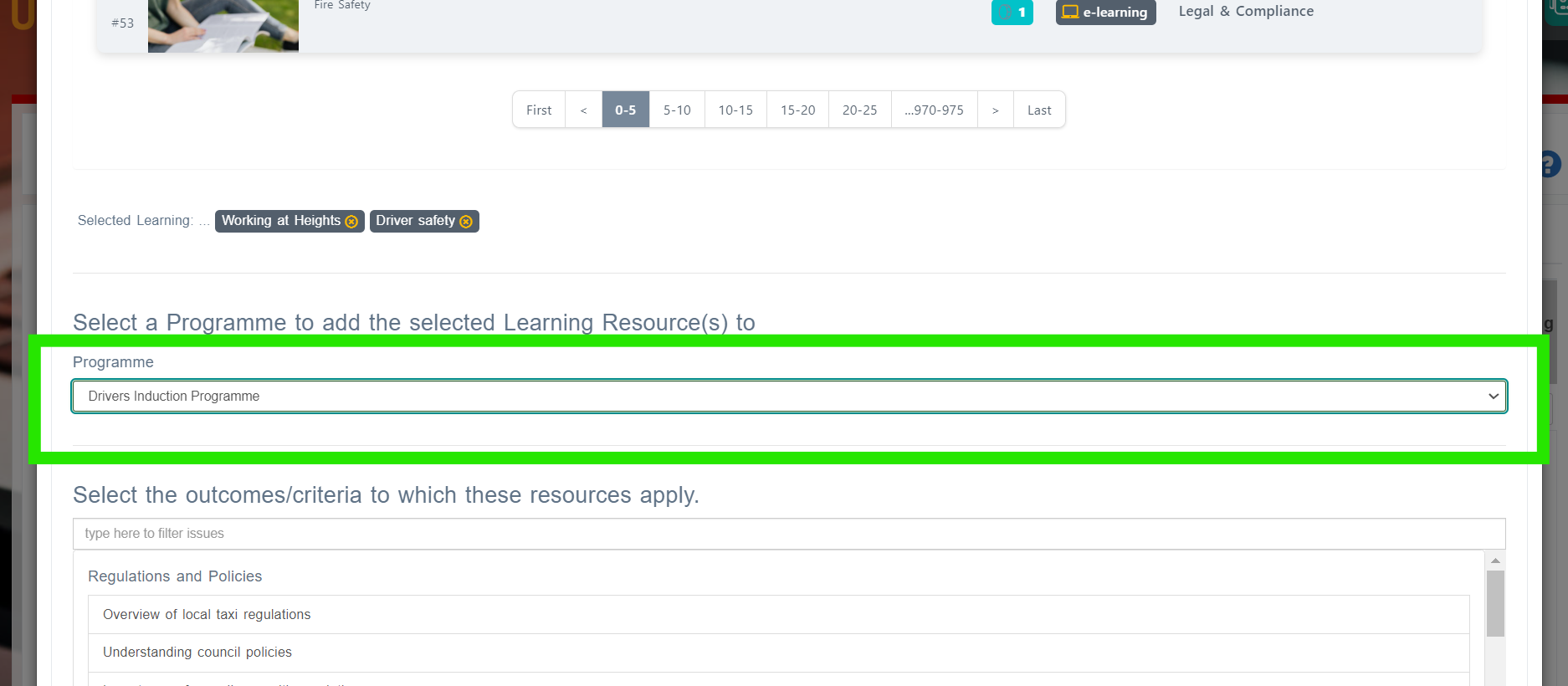The width and height of the screenshot is (1568, 686).
Task: Click the Regulations and Policies heading
Action: tap(175, 576)
